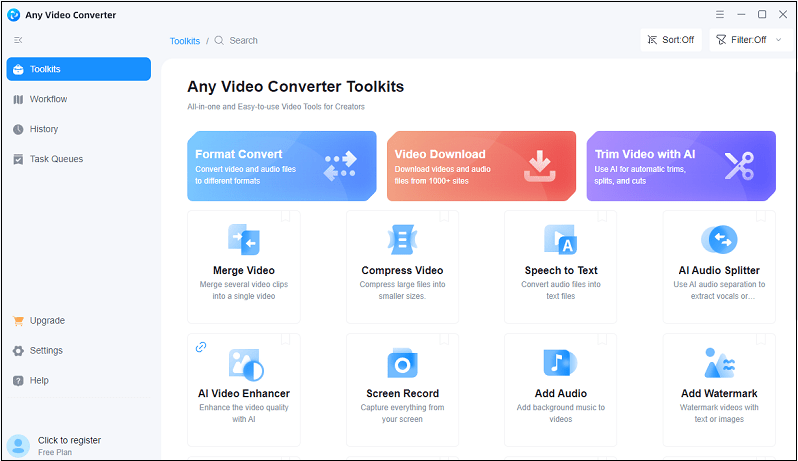The height and width of the screenshot is (461, 798).
Task: Click the Toolkits breadcrumb link
Action: point(185,41)
